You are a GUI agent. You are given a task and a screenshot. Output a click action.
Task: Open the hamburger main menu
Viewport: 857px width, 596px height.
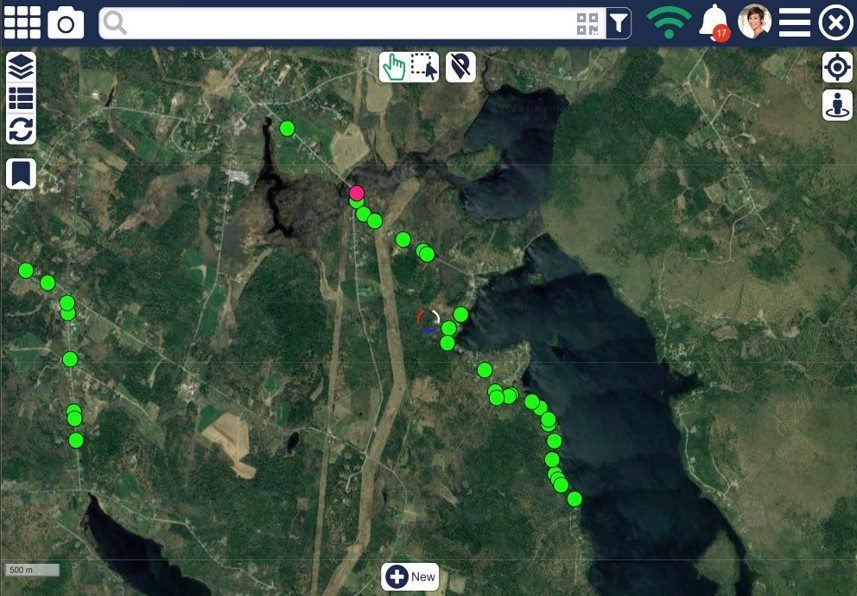794,23
